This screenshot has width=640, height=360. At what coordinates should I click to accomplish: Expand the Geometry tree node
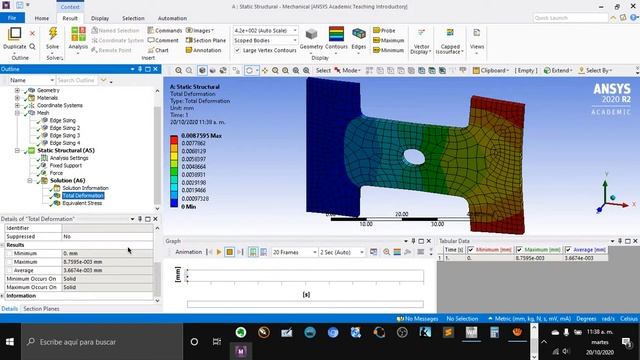[x=17, y=90]
